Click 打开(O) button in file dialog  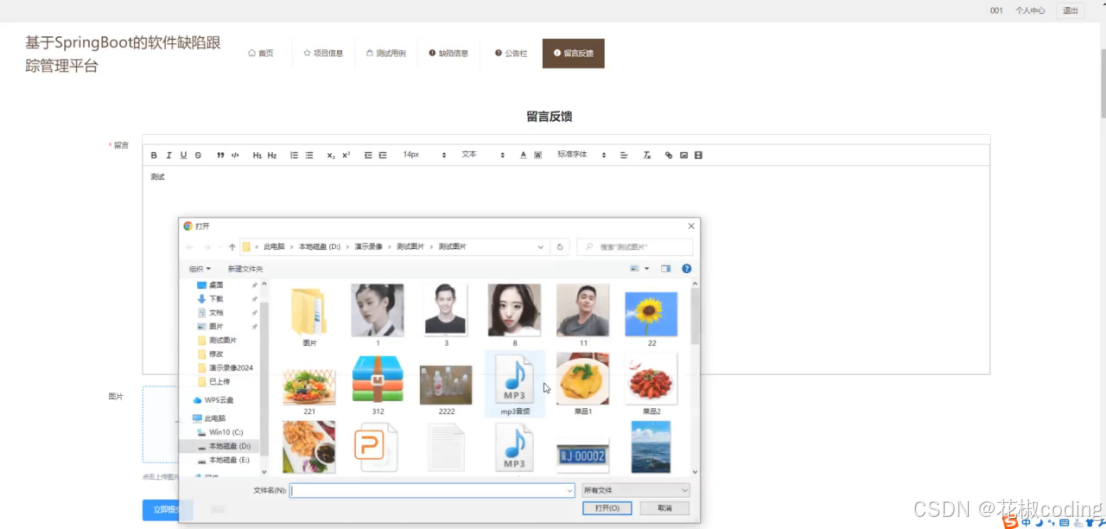tap(607, 508)
